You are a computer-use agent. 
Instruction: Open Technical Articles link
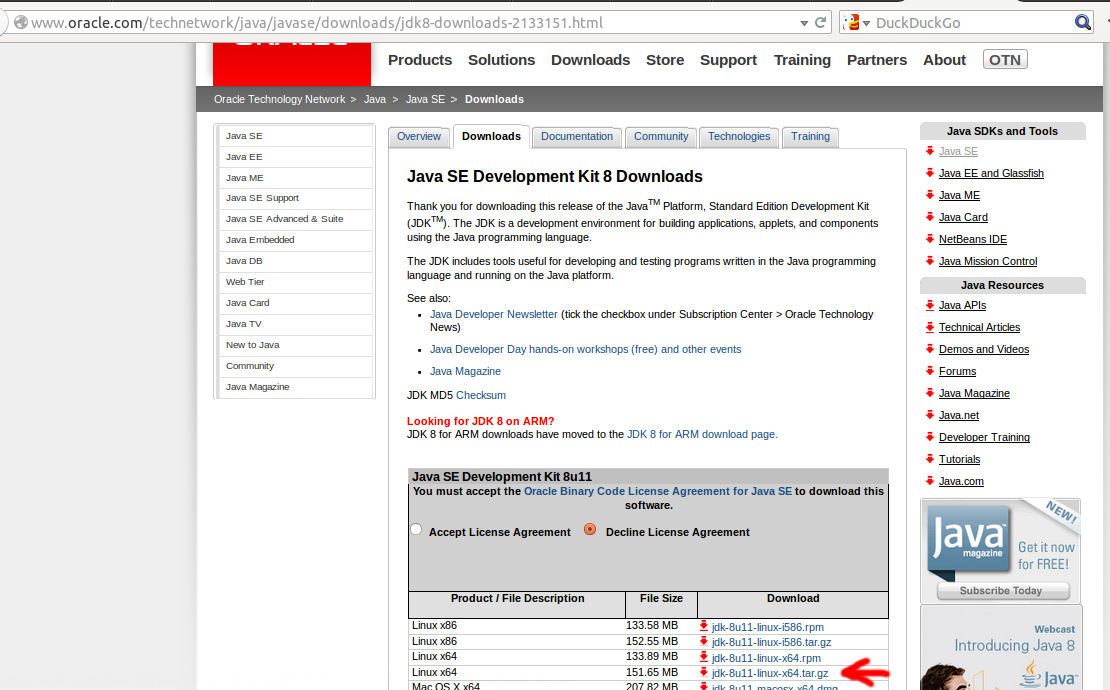click(979, 327)
